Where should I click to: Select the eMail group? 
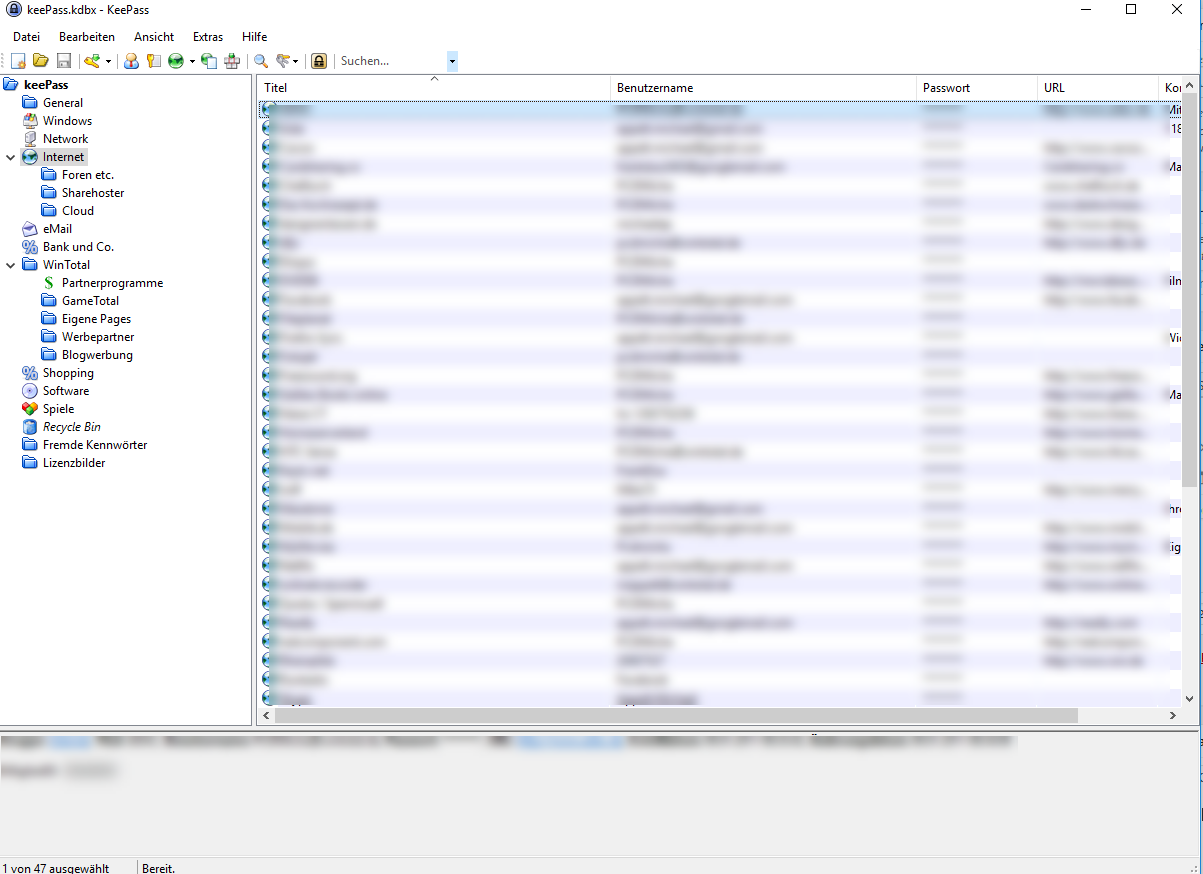tap(57, 229)
